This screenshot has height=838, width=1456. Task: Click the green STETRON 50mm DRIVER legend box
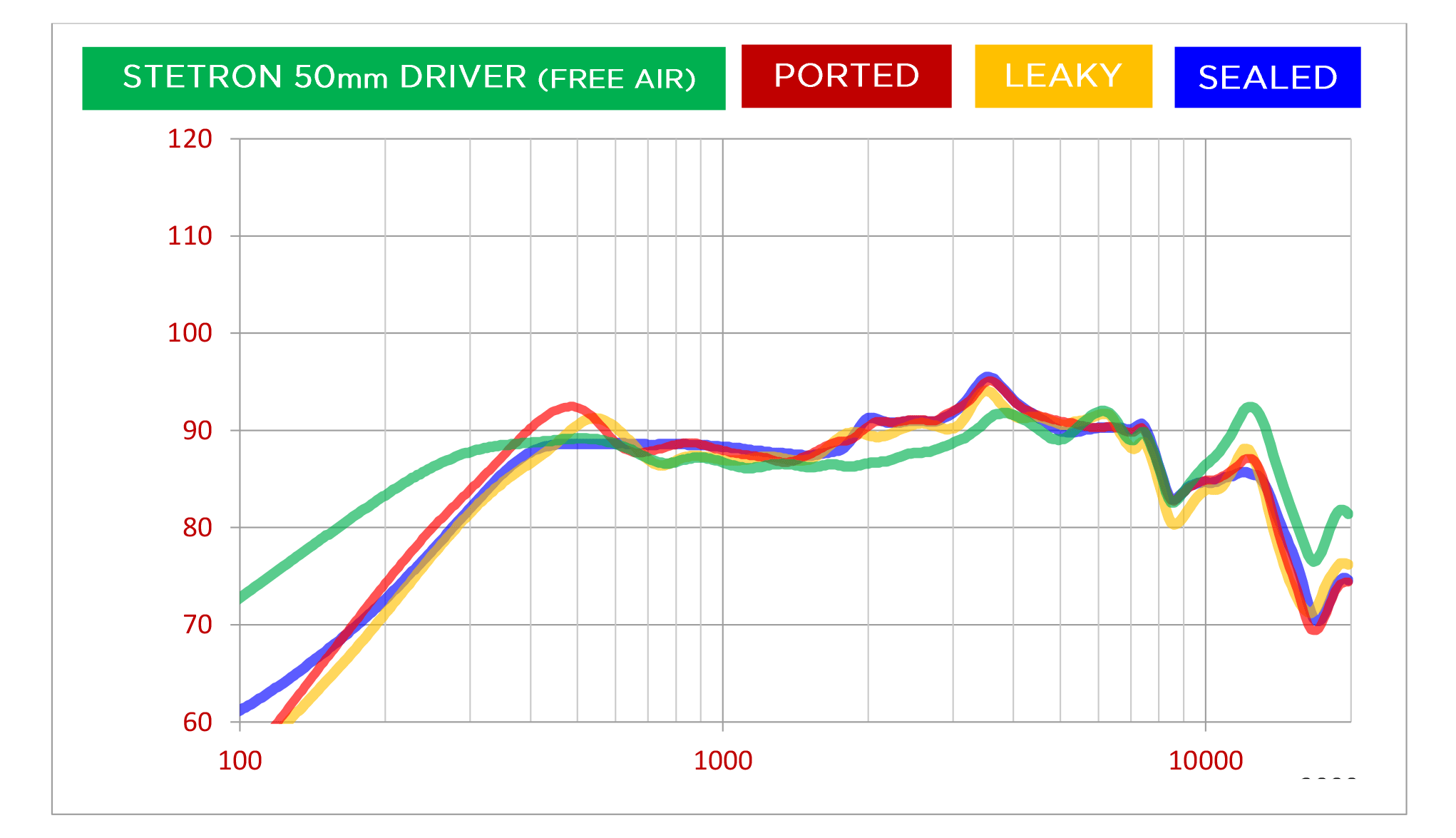point(404,78)
